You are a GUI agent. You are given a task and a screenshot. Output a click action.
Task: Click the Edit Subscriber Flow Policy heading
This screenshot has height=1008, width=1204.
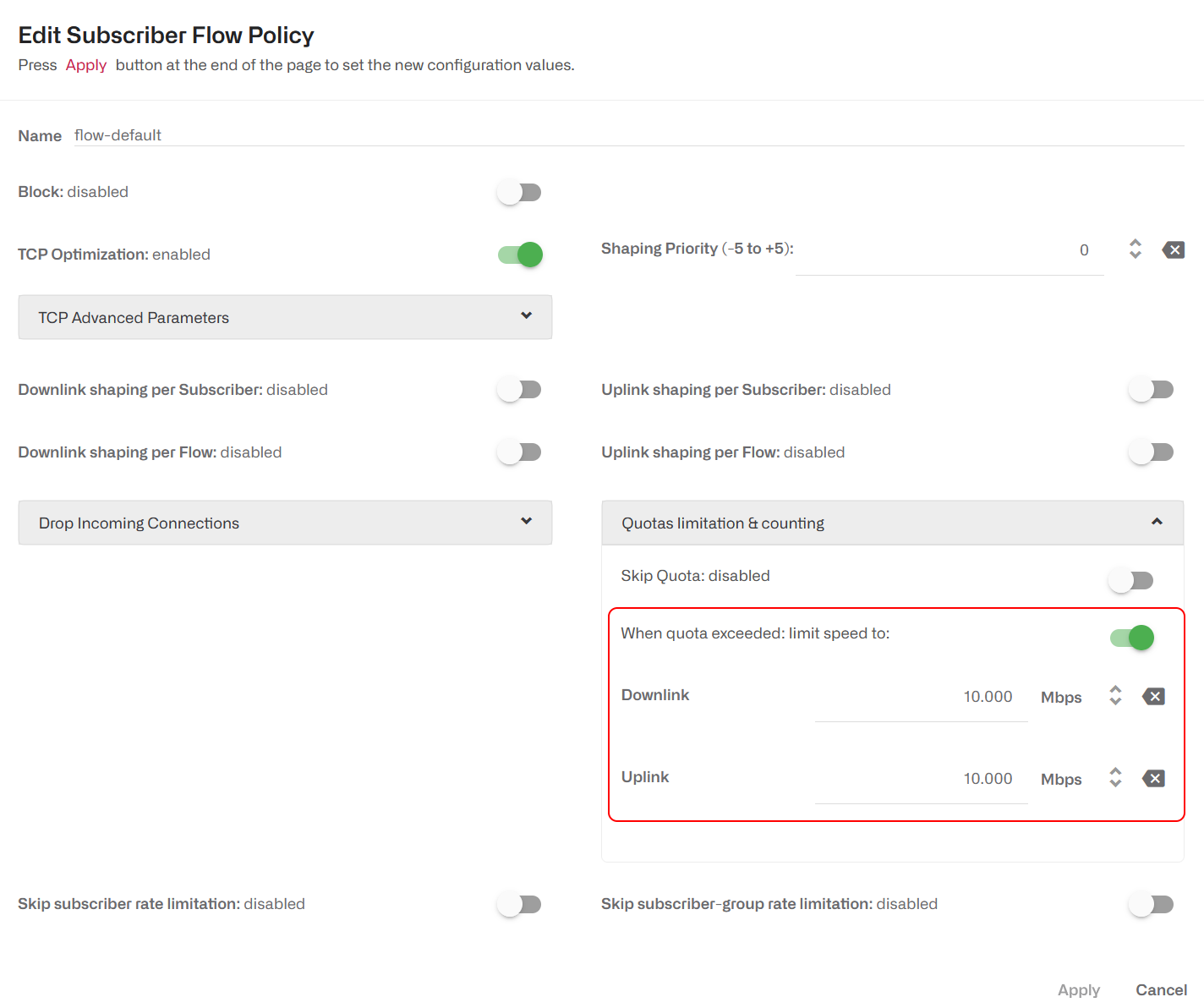coord(166,36)
